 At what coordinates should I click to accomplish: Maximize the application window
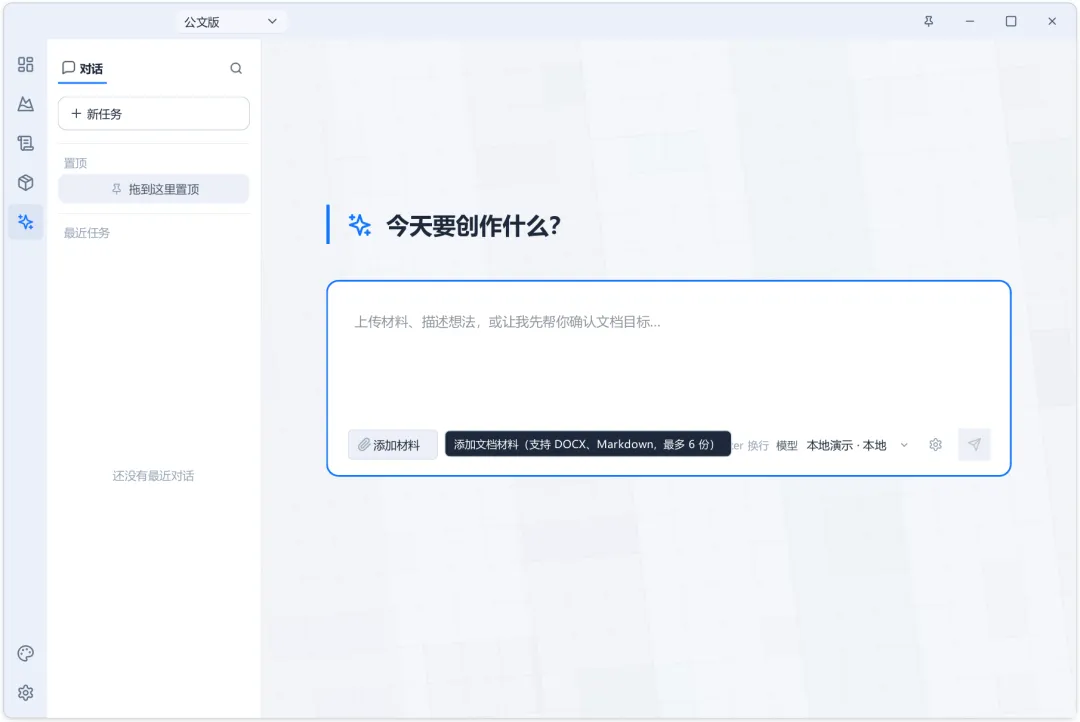point(1011,21)
